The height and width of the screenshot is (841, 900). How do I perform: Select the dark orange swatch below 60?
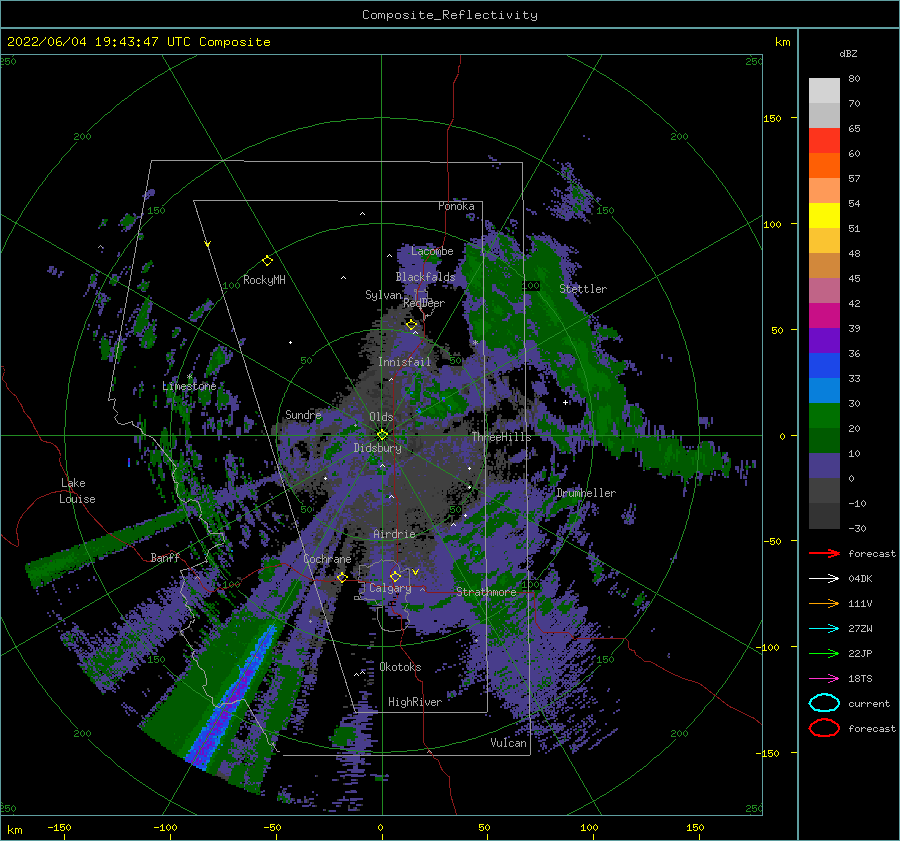click(x=824, y=165)
